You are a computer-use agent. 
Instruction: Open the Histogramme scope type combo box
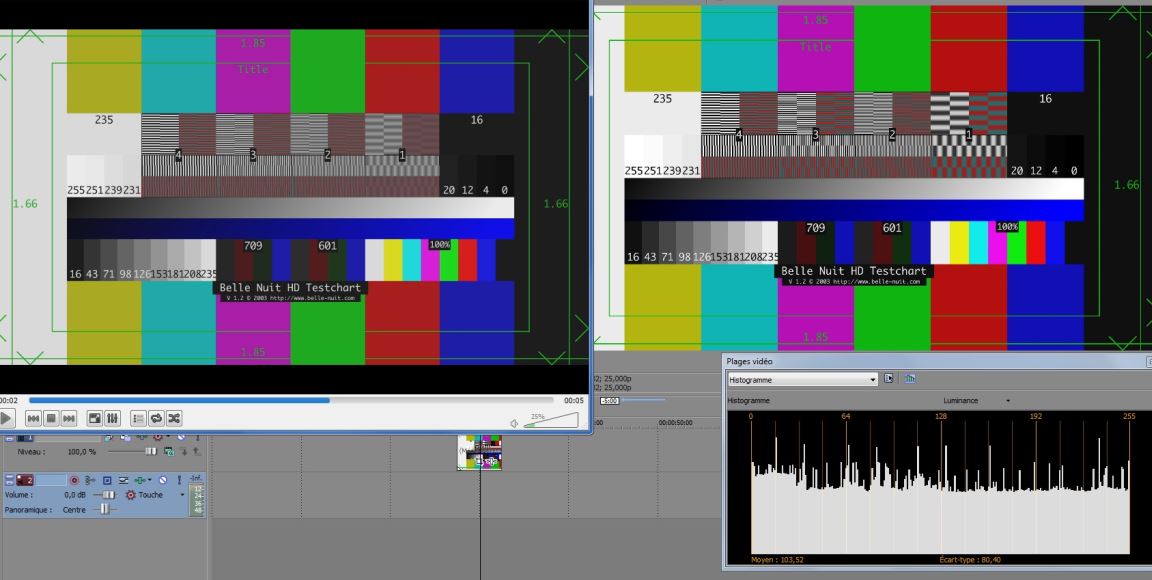click(x=803, y=380)
